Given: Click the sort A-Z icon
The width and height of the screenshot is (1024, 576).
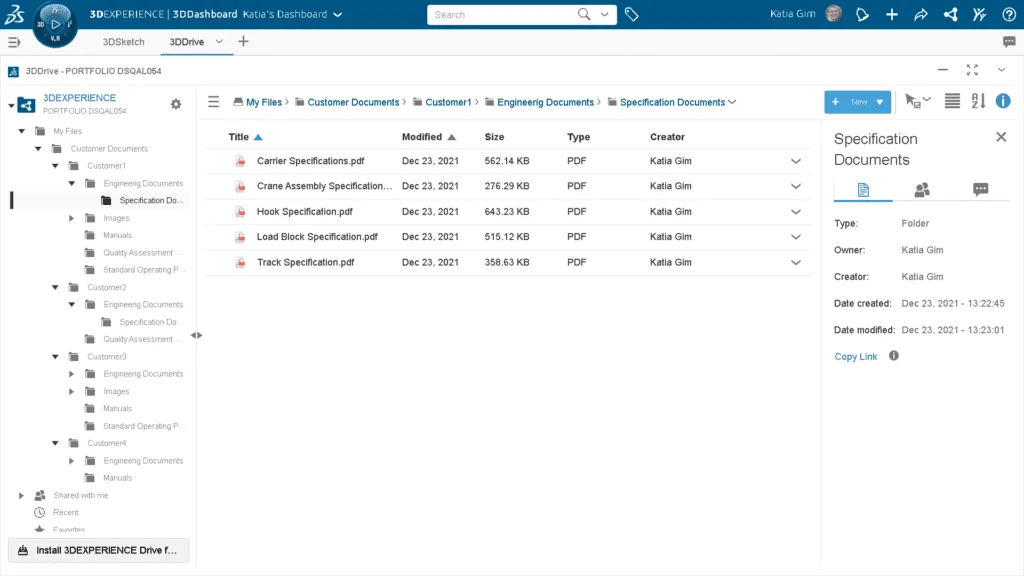Looking at the screenshot, I should (978, 101).
